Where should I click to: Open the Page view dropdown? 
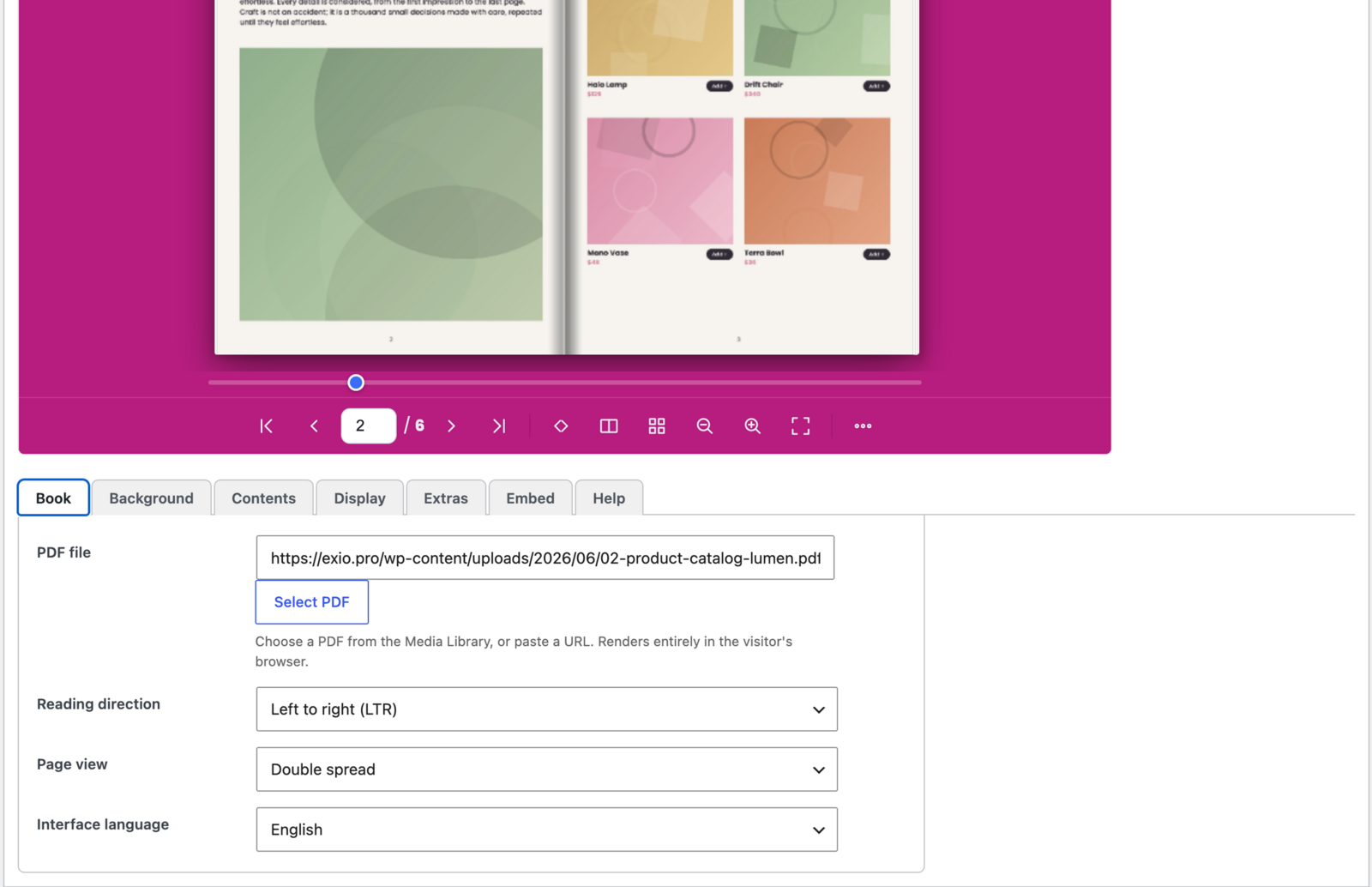(546, 769)
